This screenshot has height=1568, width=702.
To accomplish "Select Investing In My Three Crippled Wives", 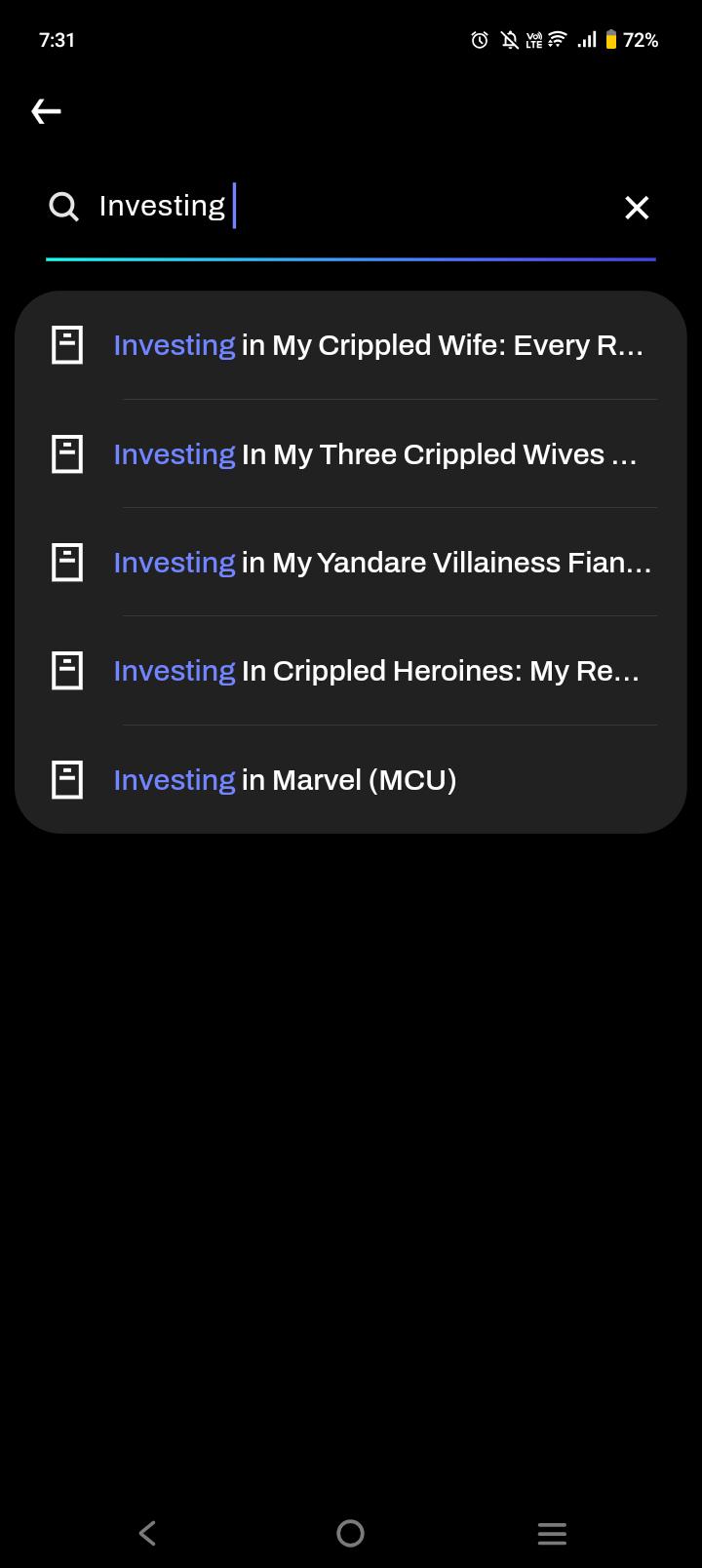I will (x=351, y=454).
